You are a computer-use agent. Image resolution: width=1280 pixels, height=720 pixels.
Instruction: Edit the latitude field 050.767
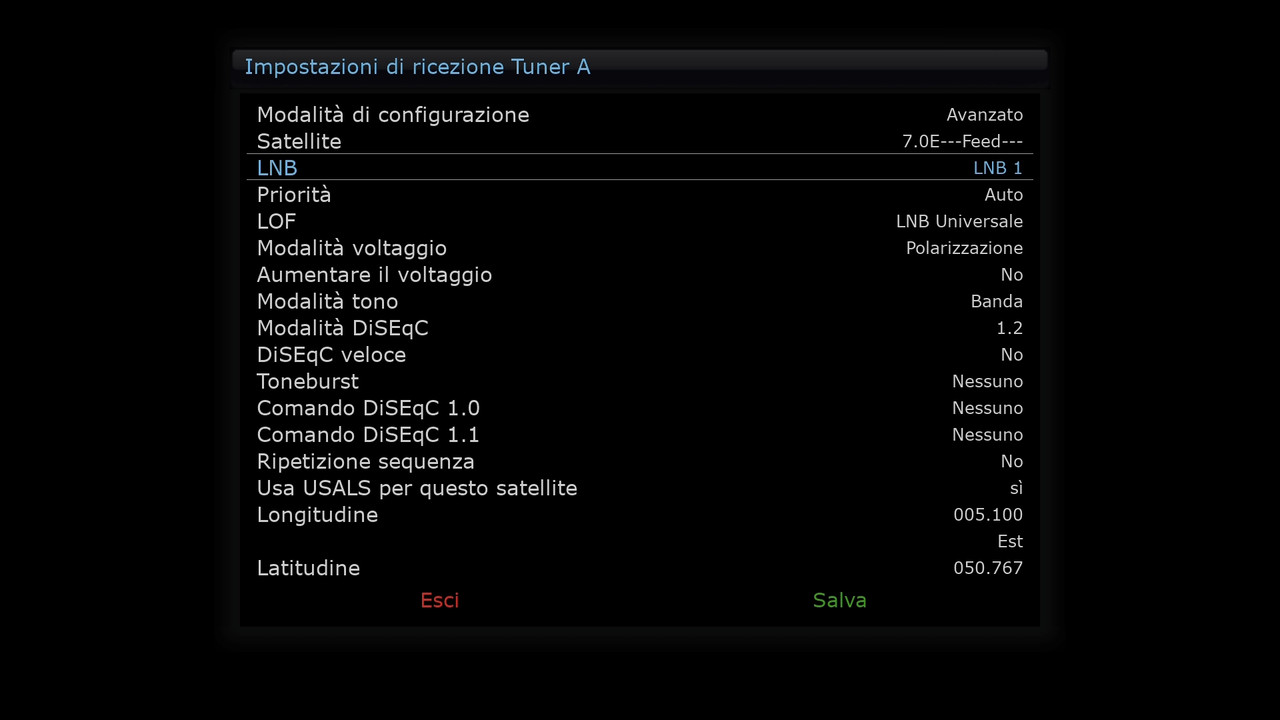click(988, 568)
